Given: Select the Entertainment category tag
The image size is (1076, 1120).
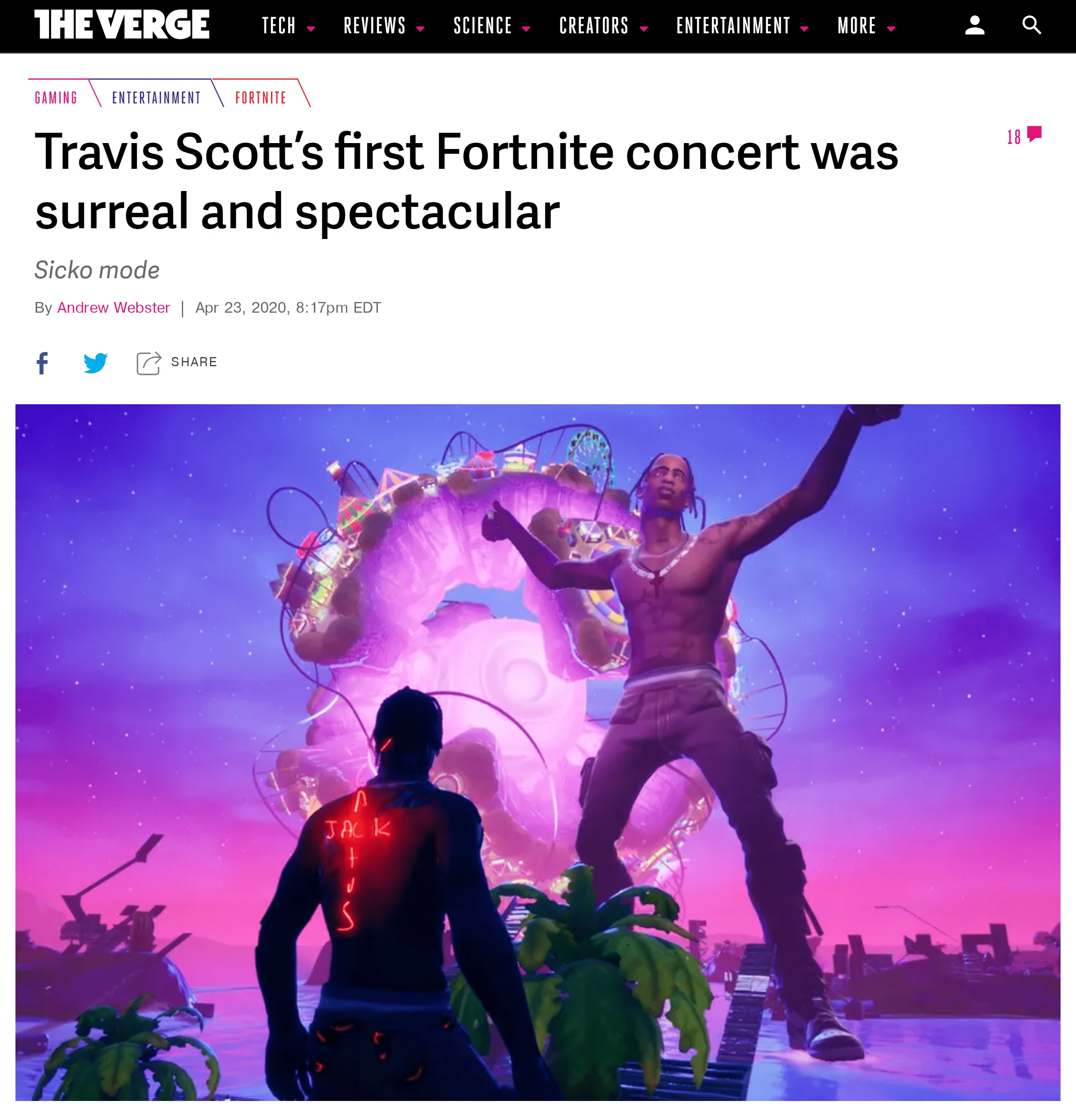Looking at the screenshot, I should 156,98.
